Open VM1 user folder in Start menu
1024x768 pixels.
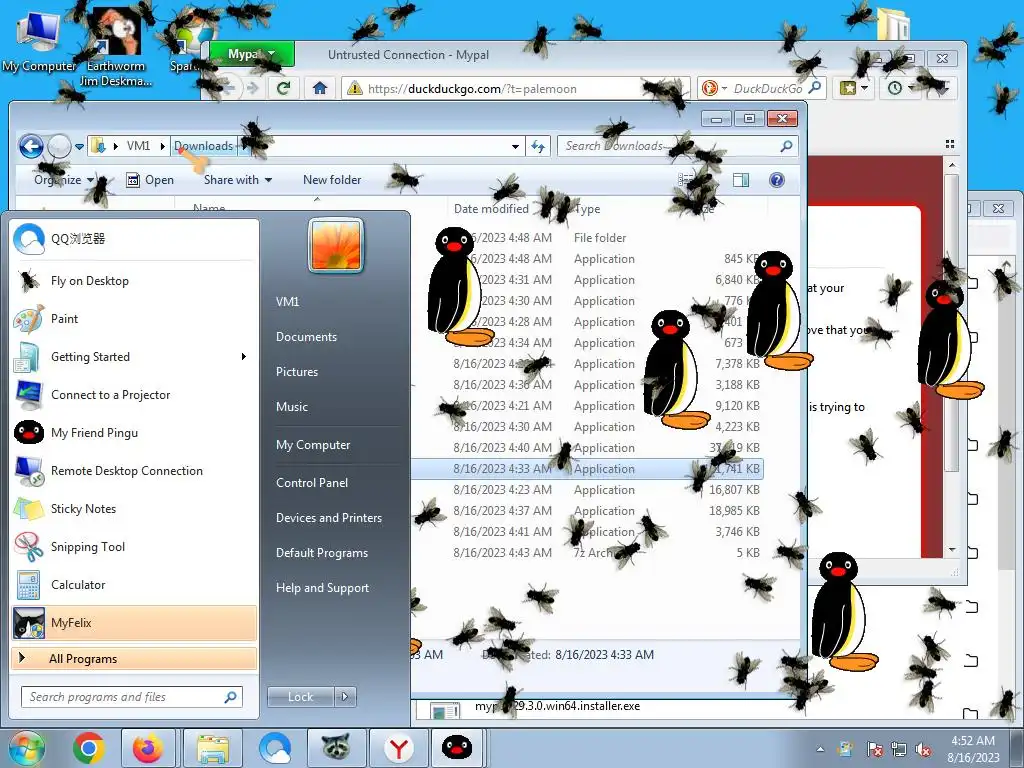click(287, 302)
